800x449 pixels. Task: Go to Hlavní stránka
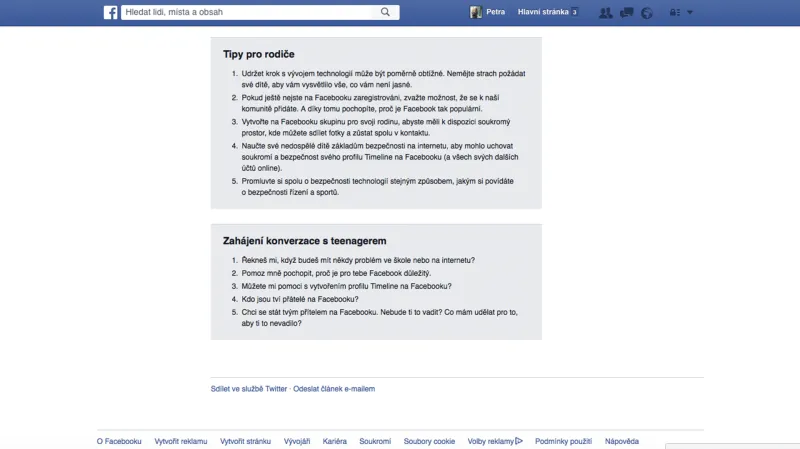pyautogui.click(x=543, y=12)
